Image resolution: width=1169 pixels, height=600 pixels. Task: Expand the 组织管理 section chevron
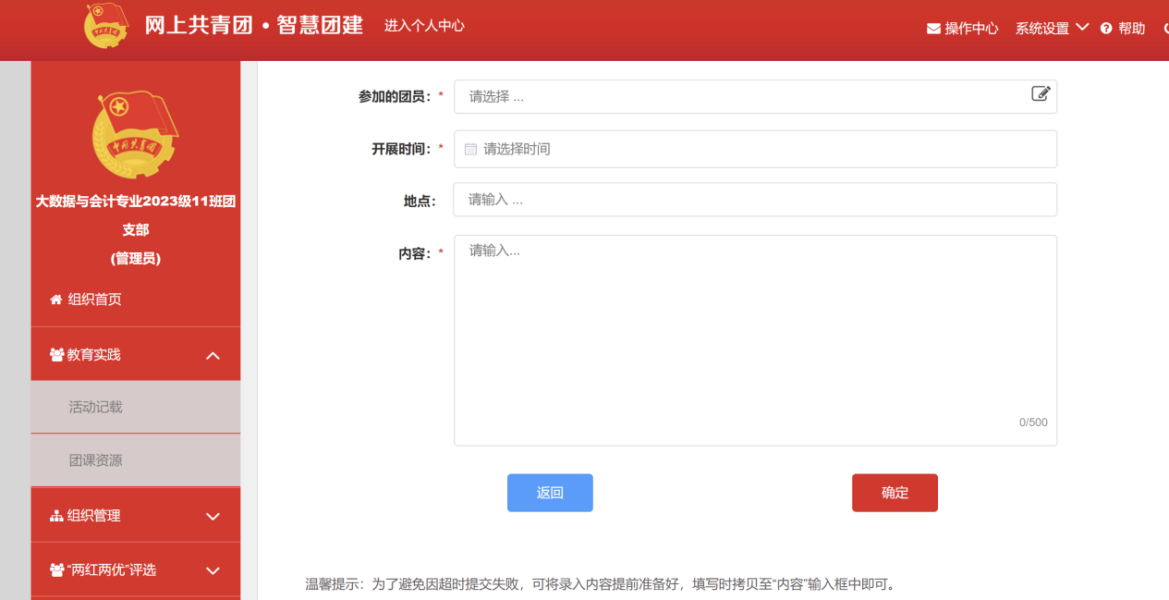tap(213, 517)
